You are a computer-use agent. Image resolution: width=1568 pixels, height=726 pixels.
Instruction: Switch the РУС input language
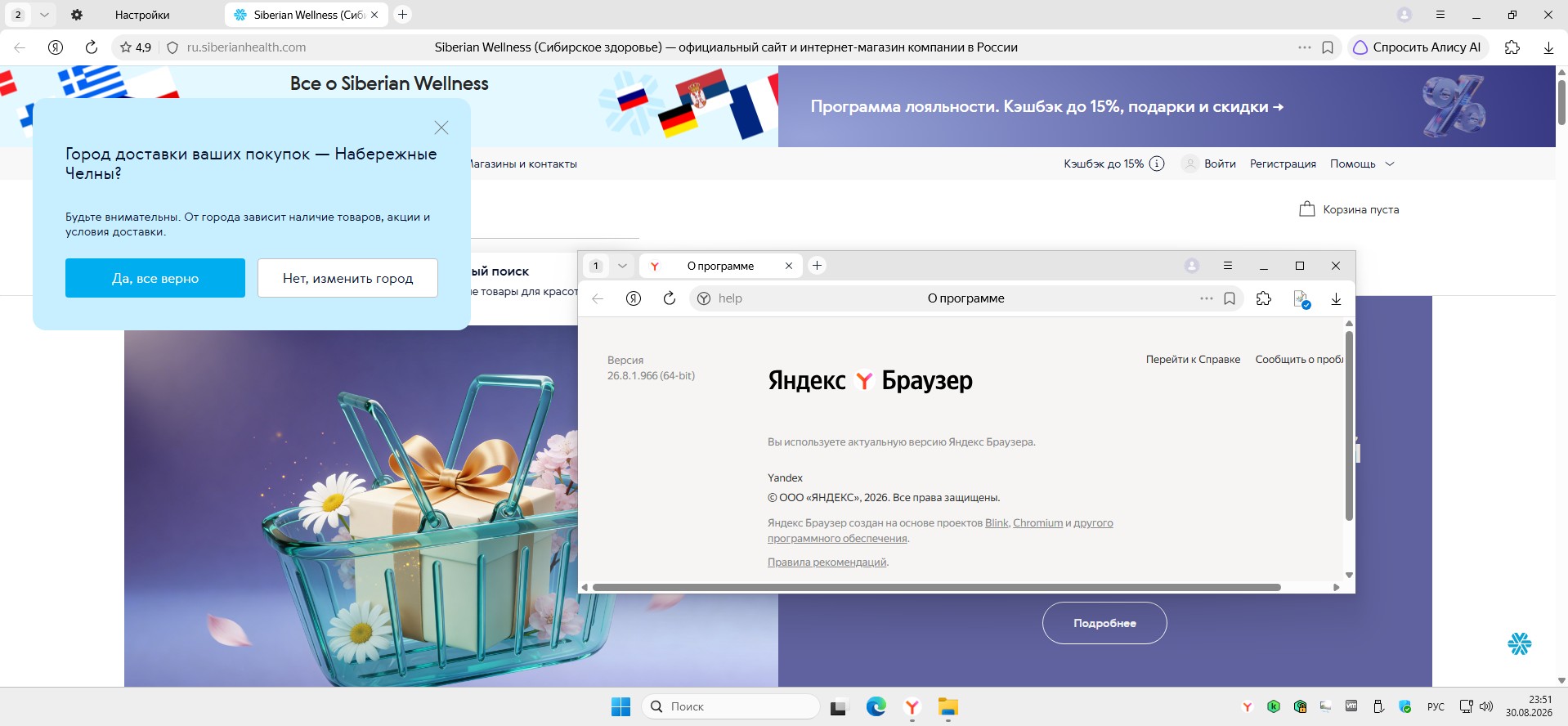pos(1436,706)
